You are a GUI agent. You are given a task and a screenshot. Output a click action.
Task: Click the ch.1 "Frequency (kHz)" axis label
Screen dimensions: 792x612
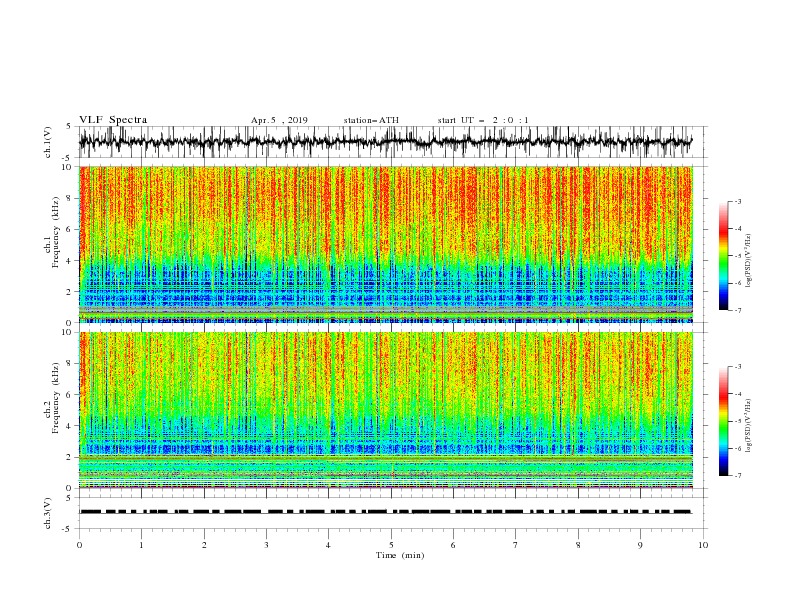click(56, 232)
